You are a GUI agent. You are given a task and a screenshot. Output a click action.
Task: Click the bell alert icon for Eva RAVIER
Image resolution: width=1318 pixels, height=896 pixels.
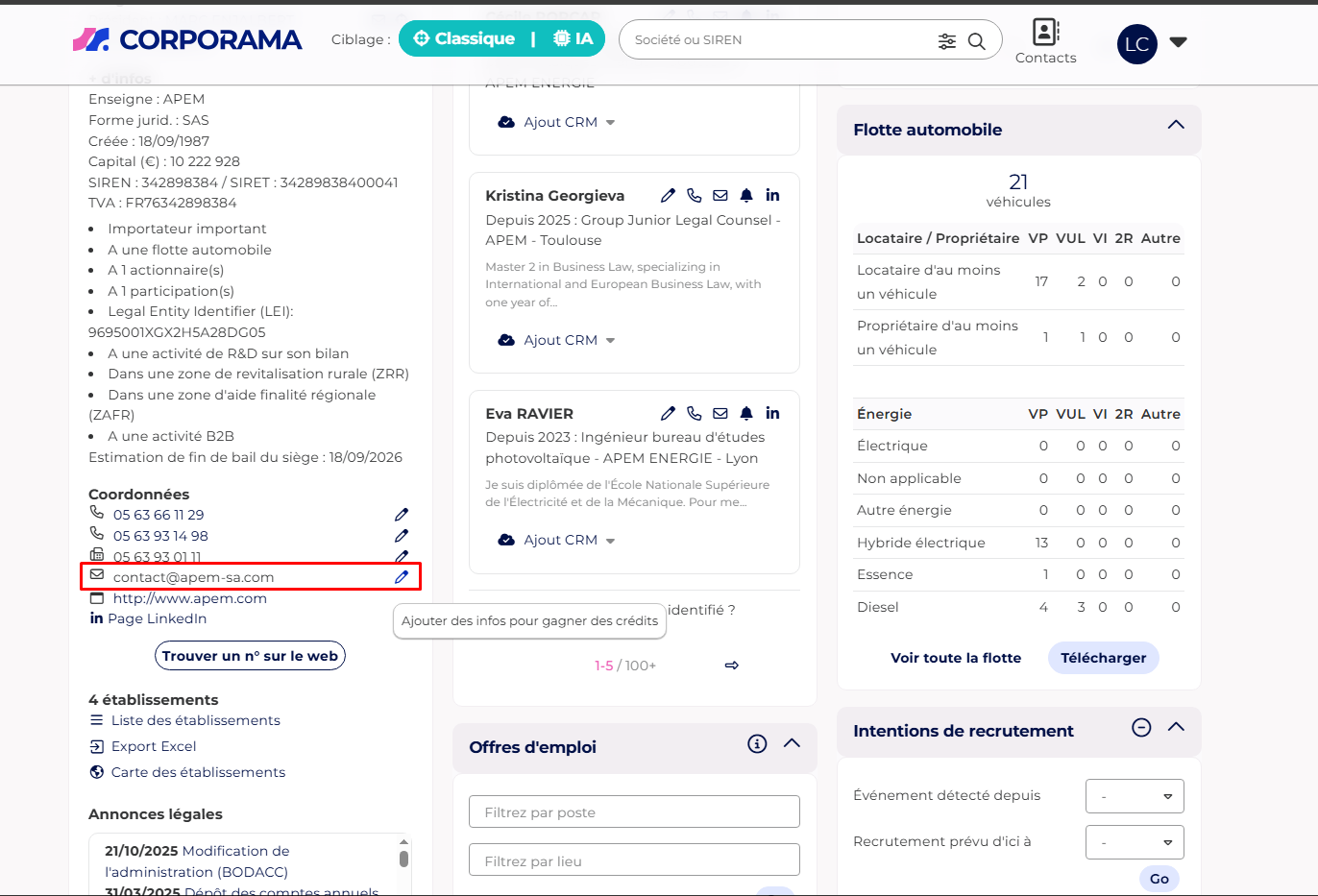746,413
